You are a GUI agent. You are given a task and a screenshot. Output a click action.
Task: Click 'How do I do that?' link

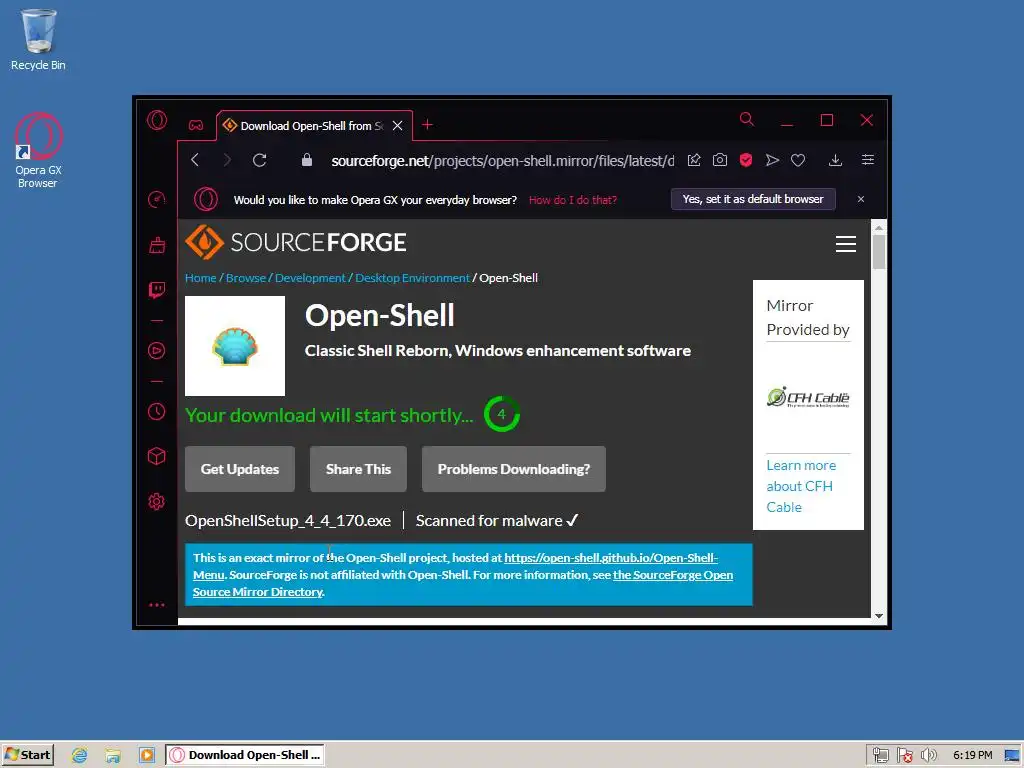(573, 200)
